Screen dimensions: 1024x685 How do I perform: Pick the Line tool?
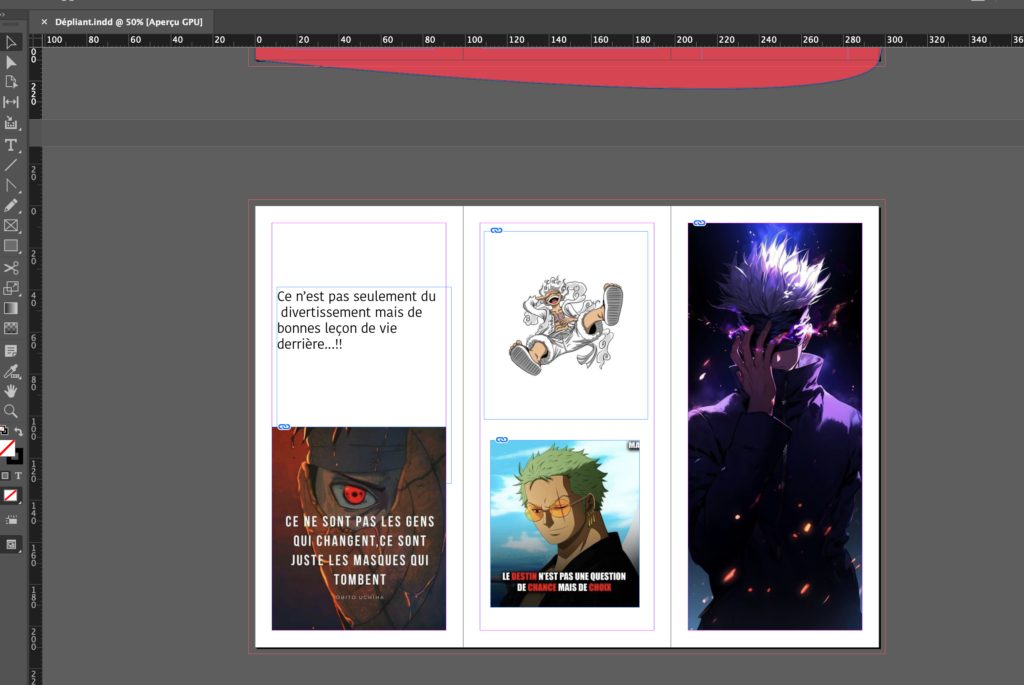point(11,165)
